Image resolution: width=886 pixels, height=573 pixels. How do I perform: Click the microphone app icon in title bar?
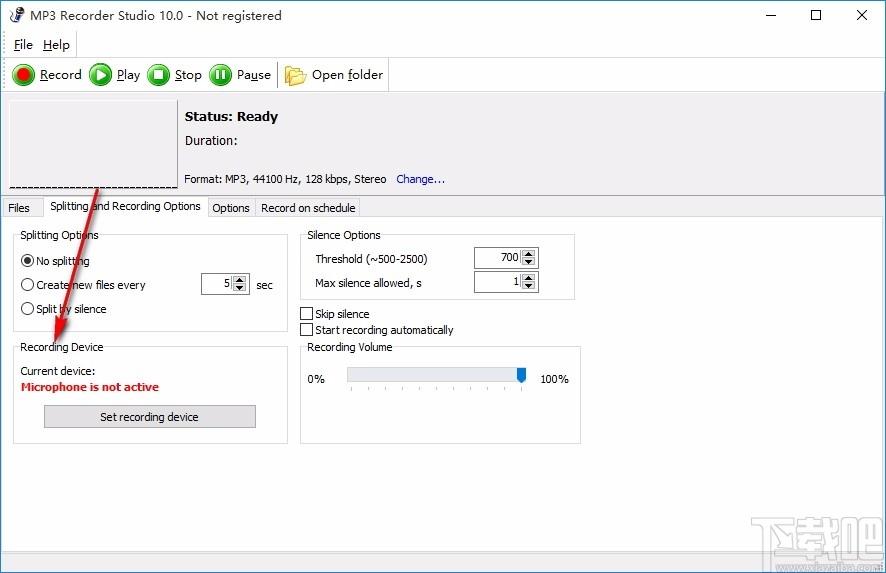pyautogui.click(x=17, y=15)
